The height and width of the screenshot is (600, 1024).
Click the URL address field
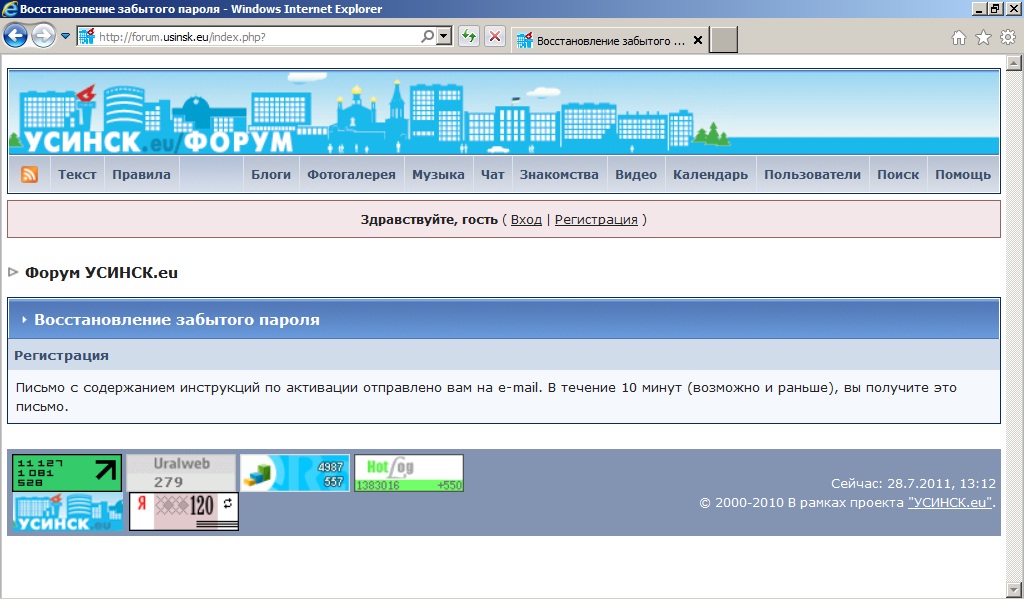[x=260, y=37]
